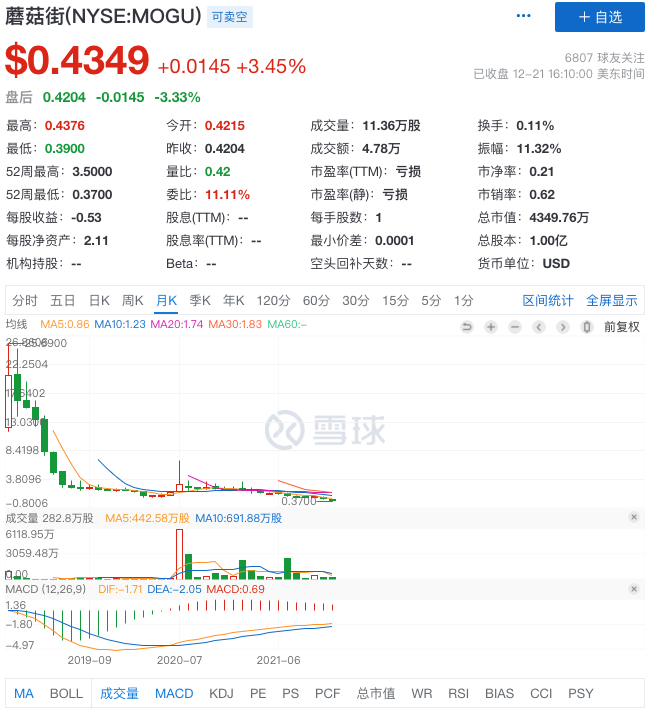Open 区间统计 range statistics

coord(548,301)
